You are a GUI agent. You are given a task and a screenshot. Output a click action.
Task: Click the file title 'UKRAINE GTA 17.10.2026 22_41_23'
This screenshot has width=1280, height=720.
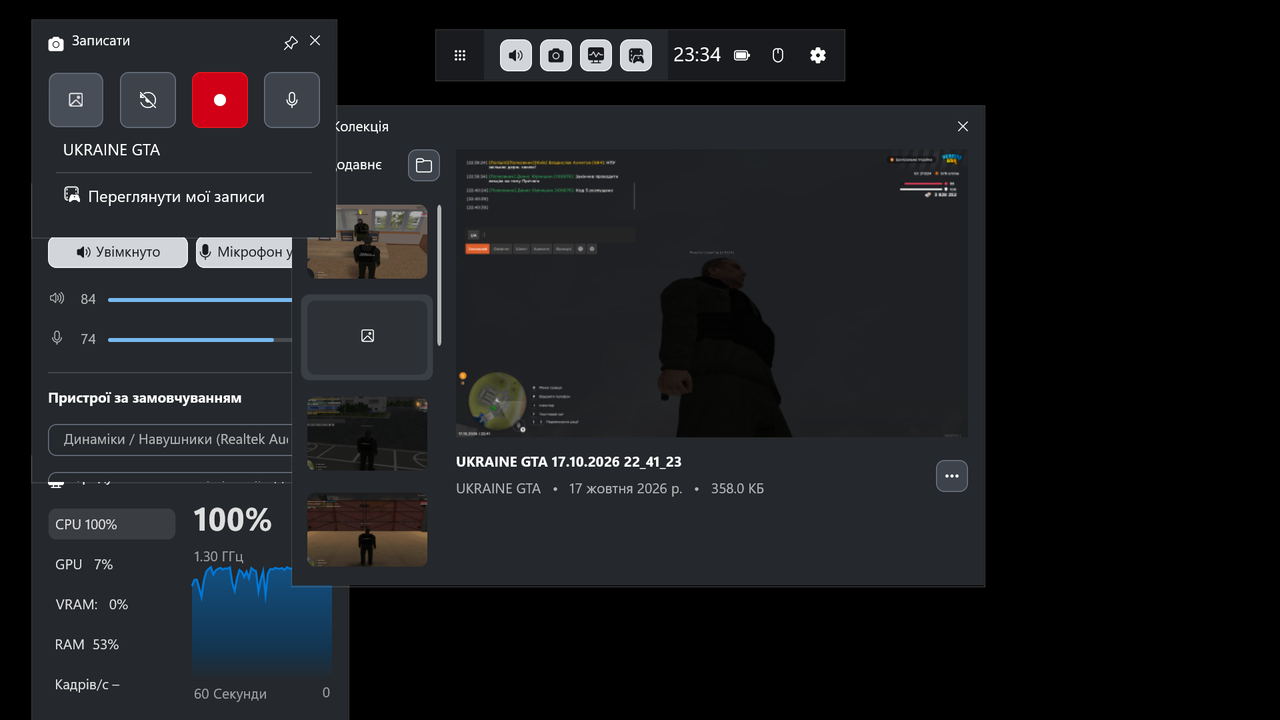[x=569, y=462]
